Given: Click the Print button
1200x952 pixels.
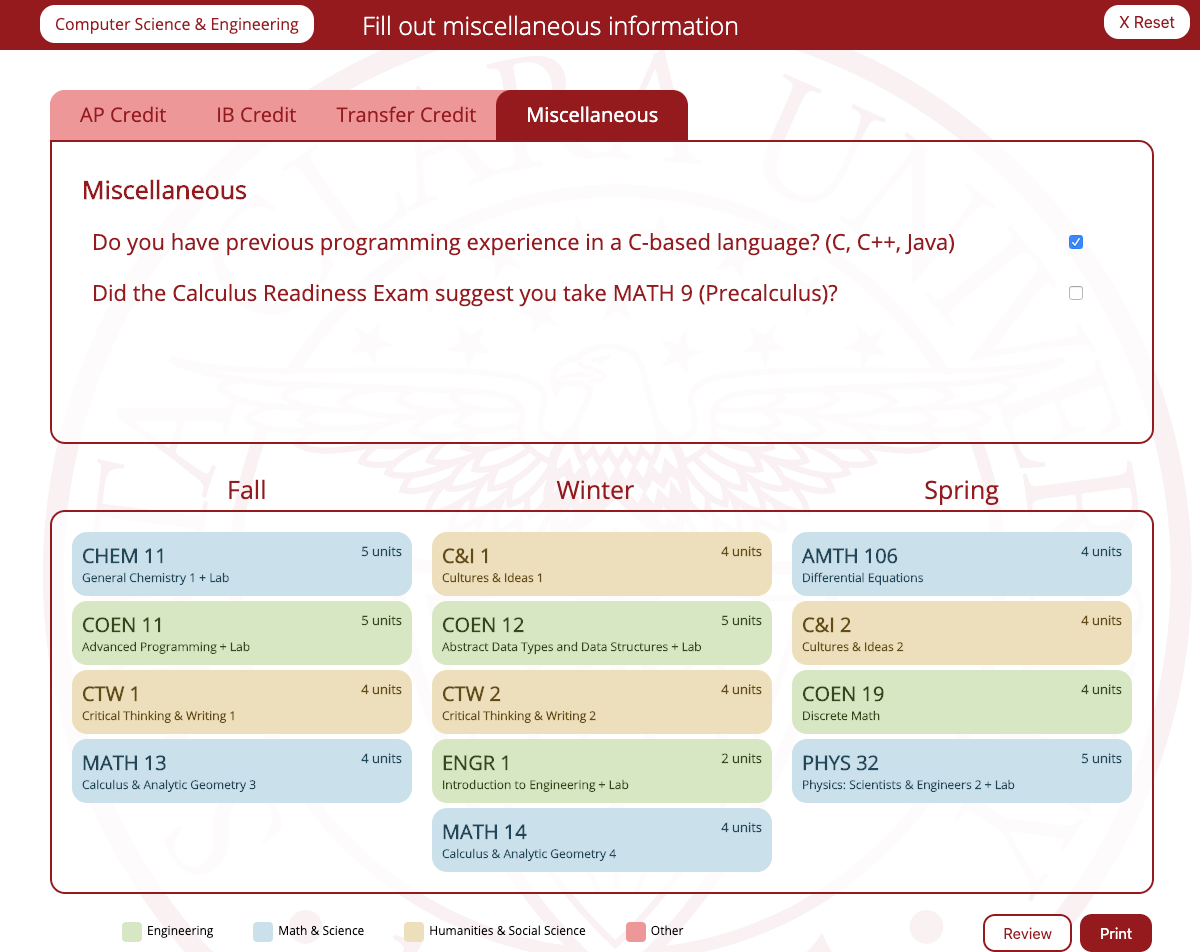Looking at the screenshot, I should (x=1116, y=933).
